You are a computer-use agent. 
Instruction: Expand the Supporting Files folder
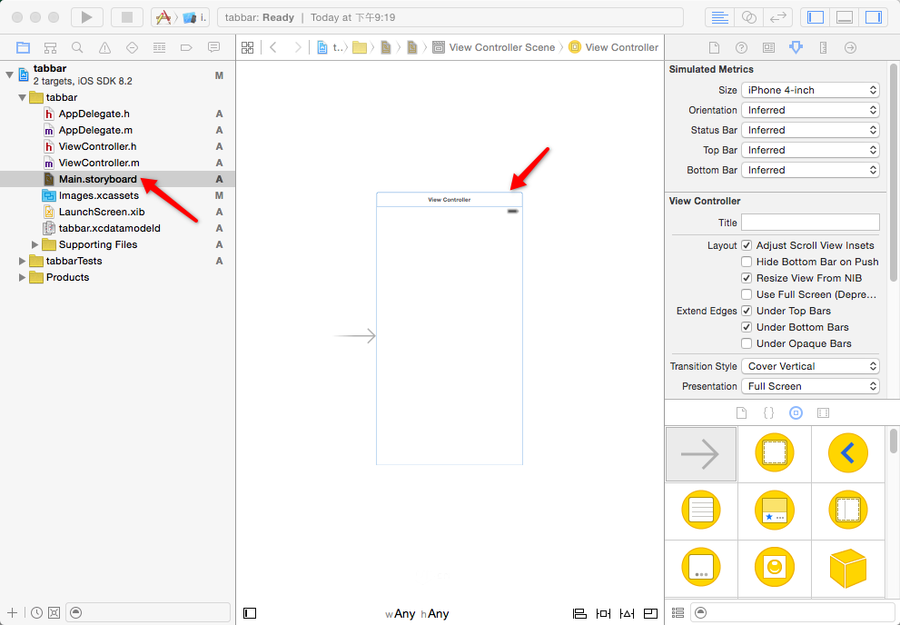tap(36, 245)
